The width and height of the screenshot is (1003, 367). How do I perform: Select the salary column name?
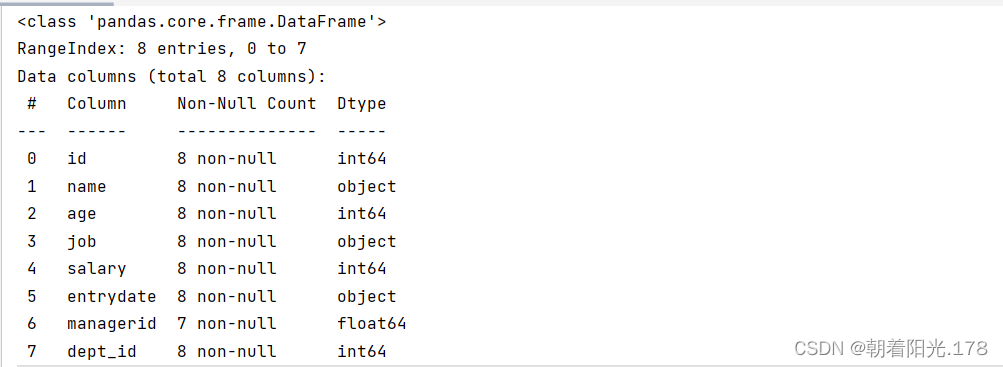click(97, 269)
